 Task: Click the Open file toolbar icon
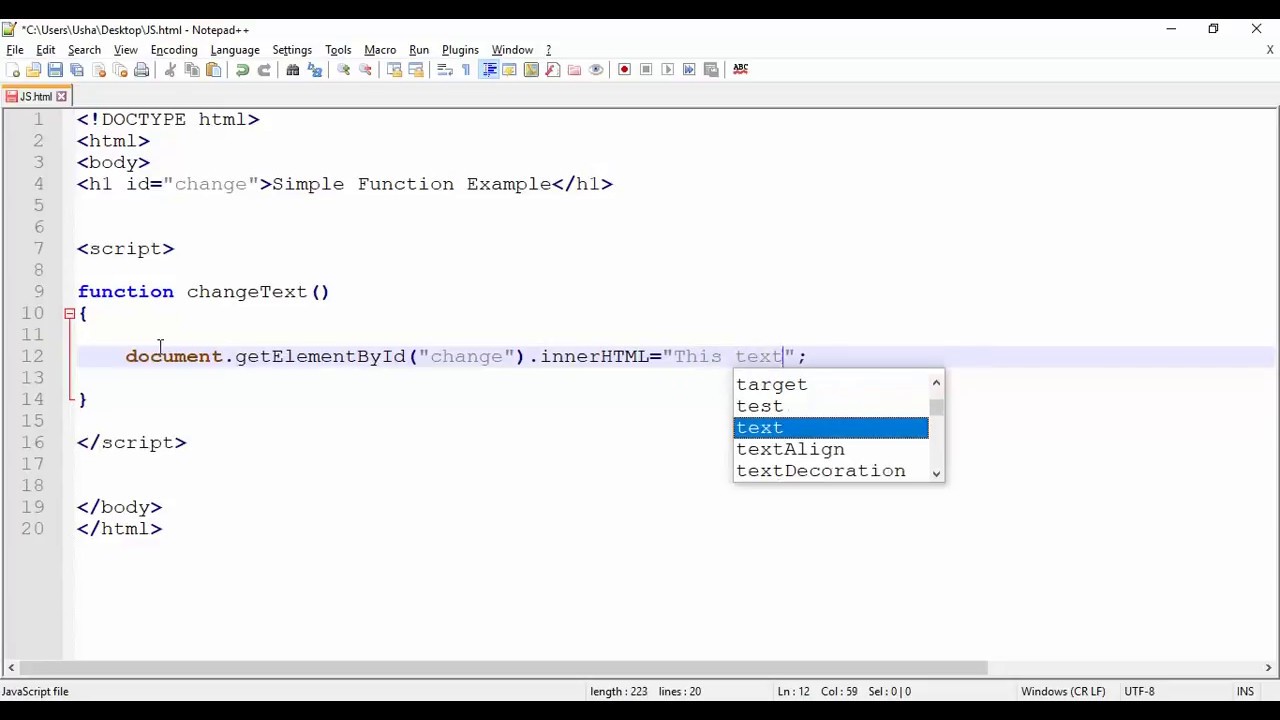click(x=33, y=69)
